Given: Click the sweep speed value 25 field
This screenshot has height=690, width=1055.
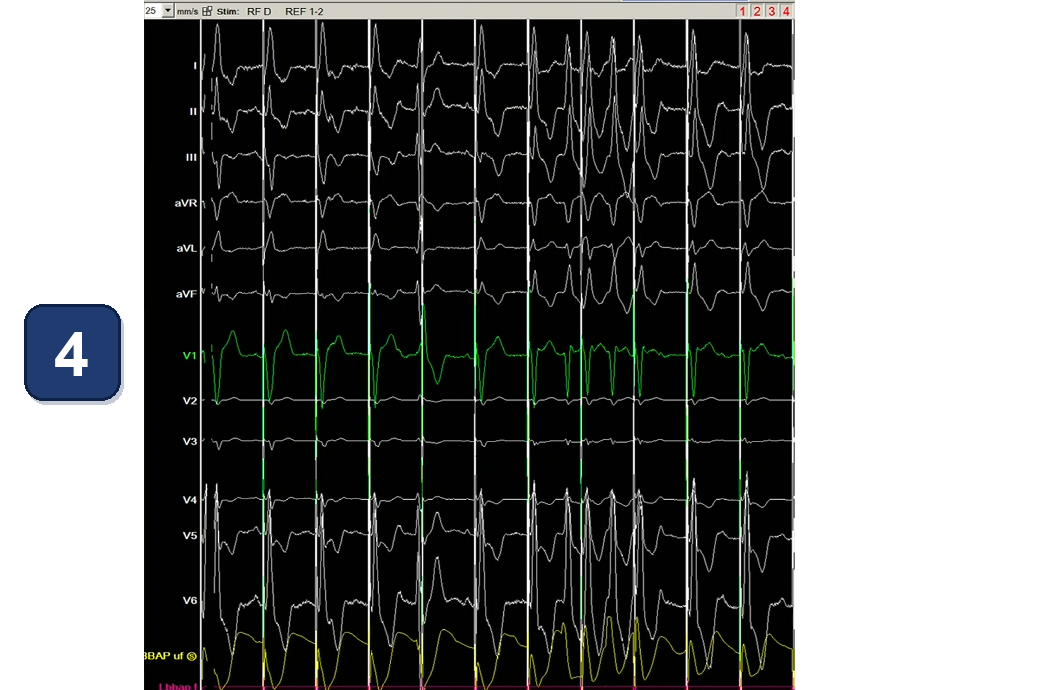Looking at the screenshot, I should point(153,11).
